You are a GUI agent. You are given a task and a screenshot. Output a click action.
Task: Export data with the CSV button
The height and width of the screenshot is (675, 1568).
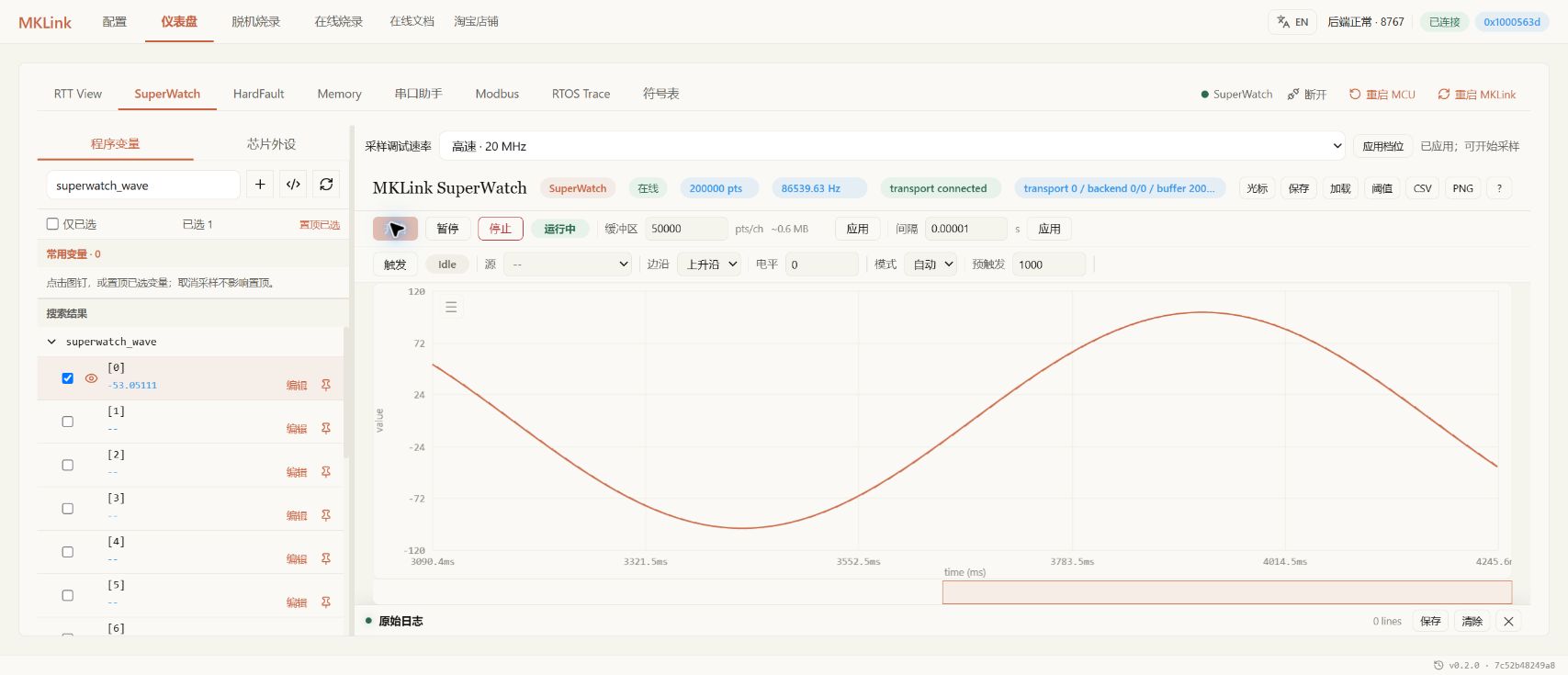point(1422,188)
